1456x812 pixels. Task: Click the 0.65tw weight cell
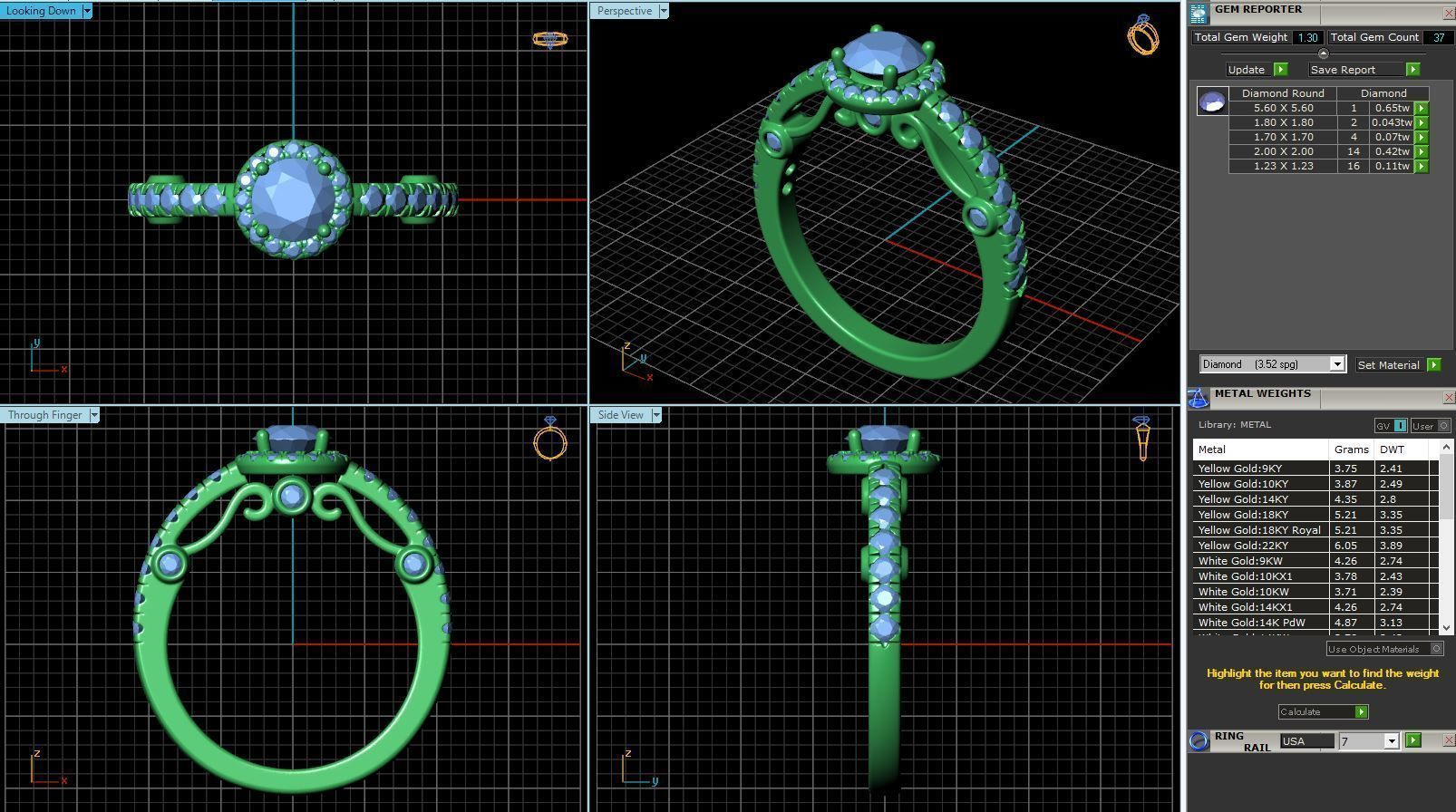(x=1392, y=108)
